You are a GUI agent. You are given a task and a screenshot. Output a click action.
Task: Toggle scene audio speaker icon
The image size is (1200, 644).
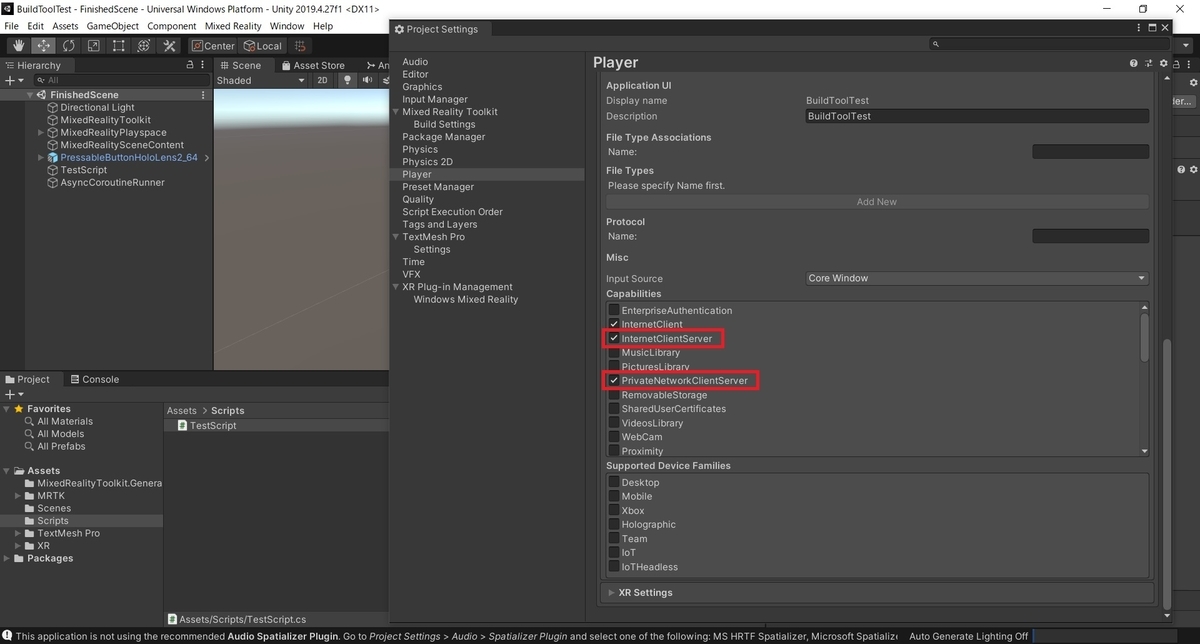coord(367,80)
